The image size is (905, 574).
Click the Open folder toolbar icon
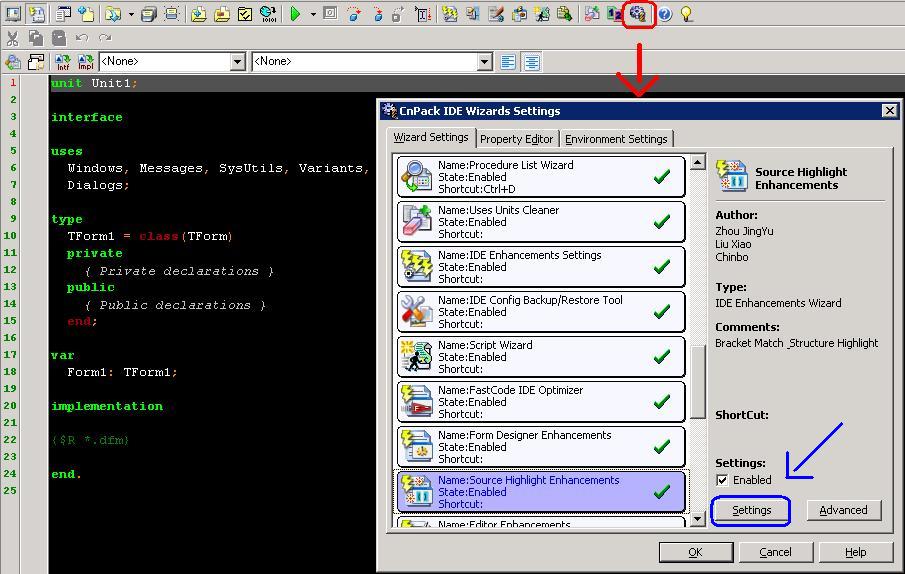pyautogui.click(x=113, y=14)
